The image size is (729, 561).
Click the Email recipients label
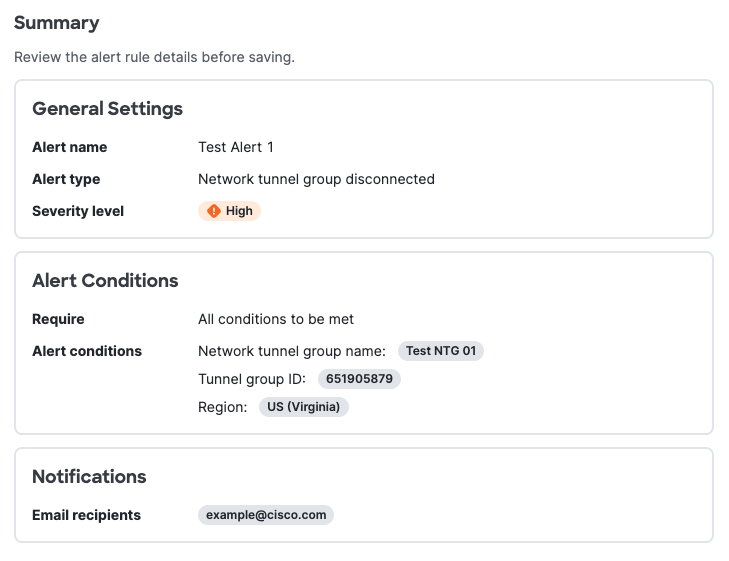86,515
